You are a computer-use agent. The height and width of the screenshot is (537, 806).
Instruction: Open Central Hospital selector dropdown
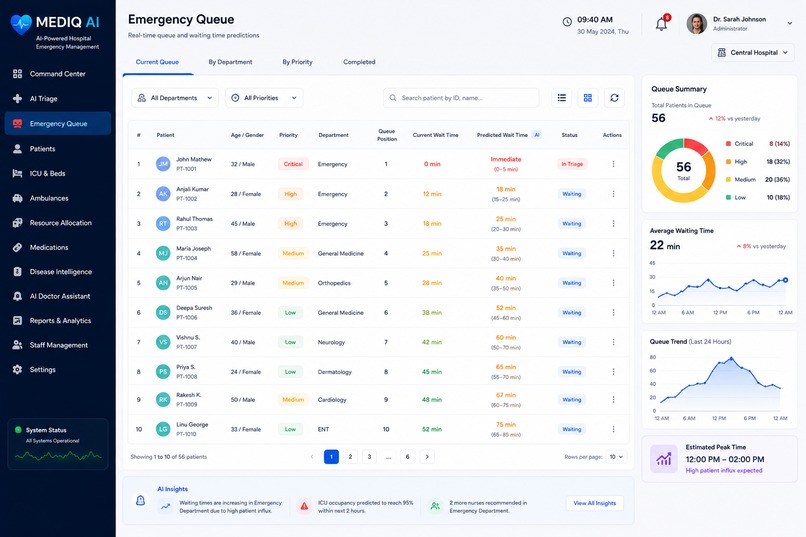[753, 52]
